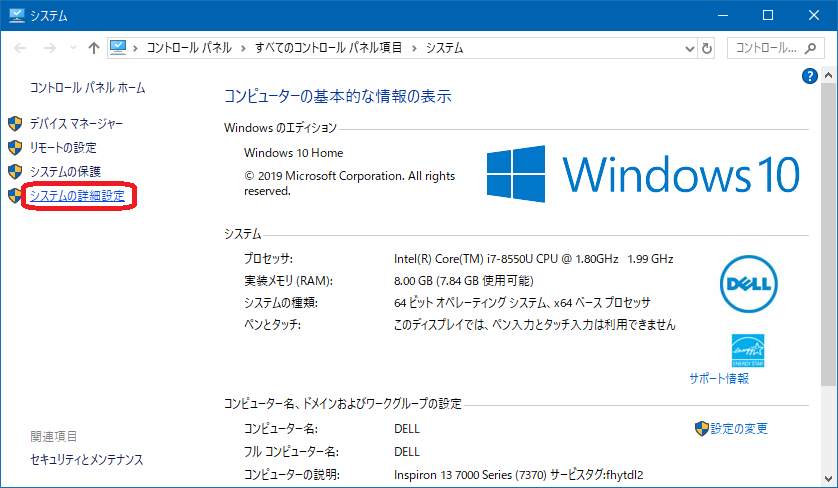Open Help with the blue question mark icon
Image resolution: width=838 pixels, height=488 pixels.
coord(810,76)
